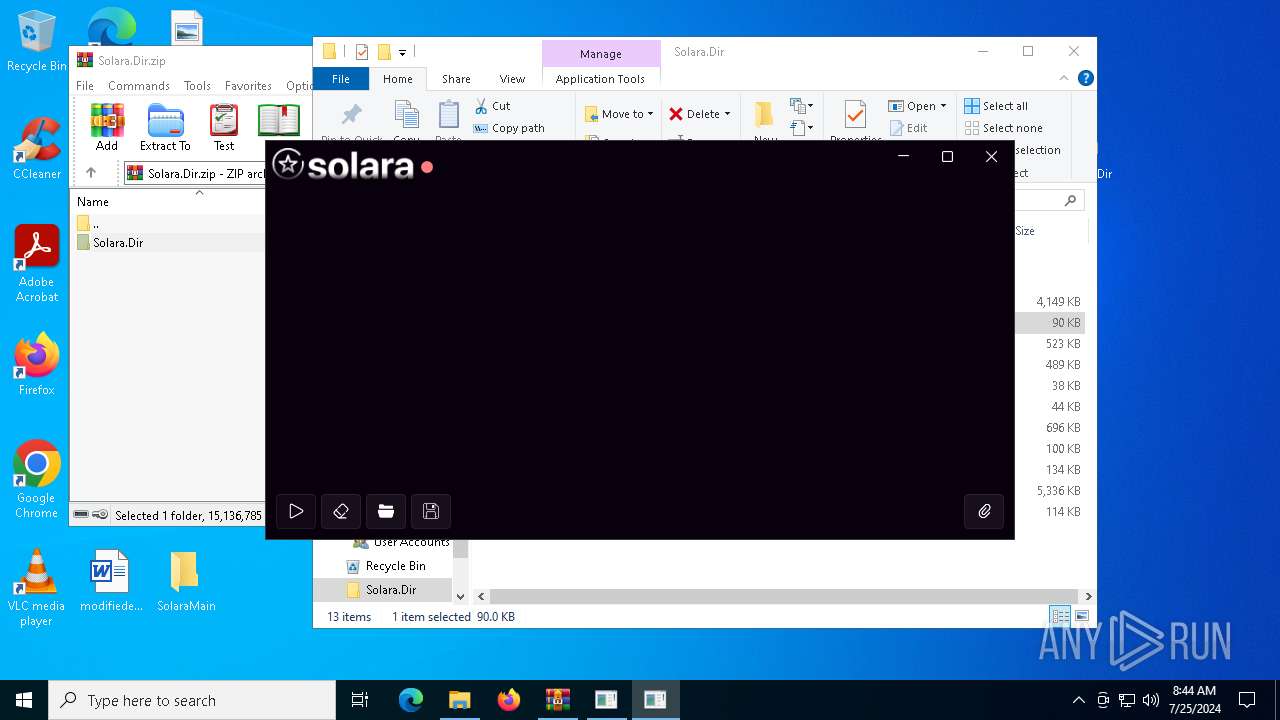Click the Size column header in Explorer
This screenshot has width=1280, height=720.
pos(1025,231)
